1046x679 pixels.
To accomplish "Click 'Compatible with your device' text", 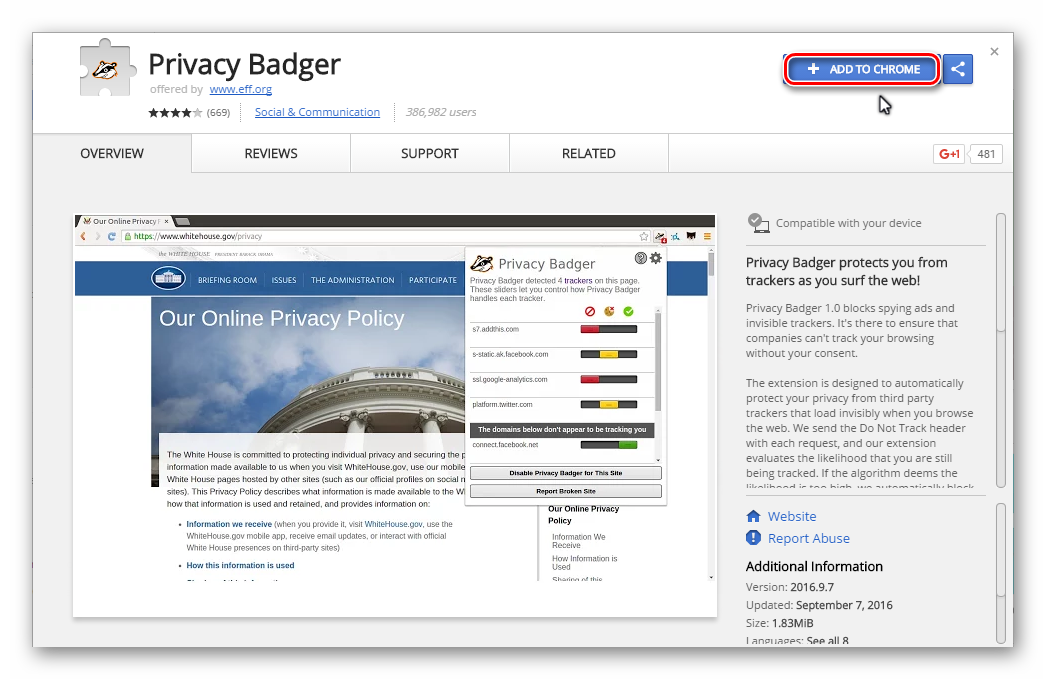I will tap(849, 223).
